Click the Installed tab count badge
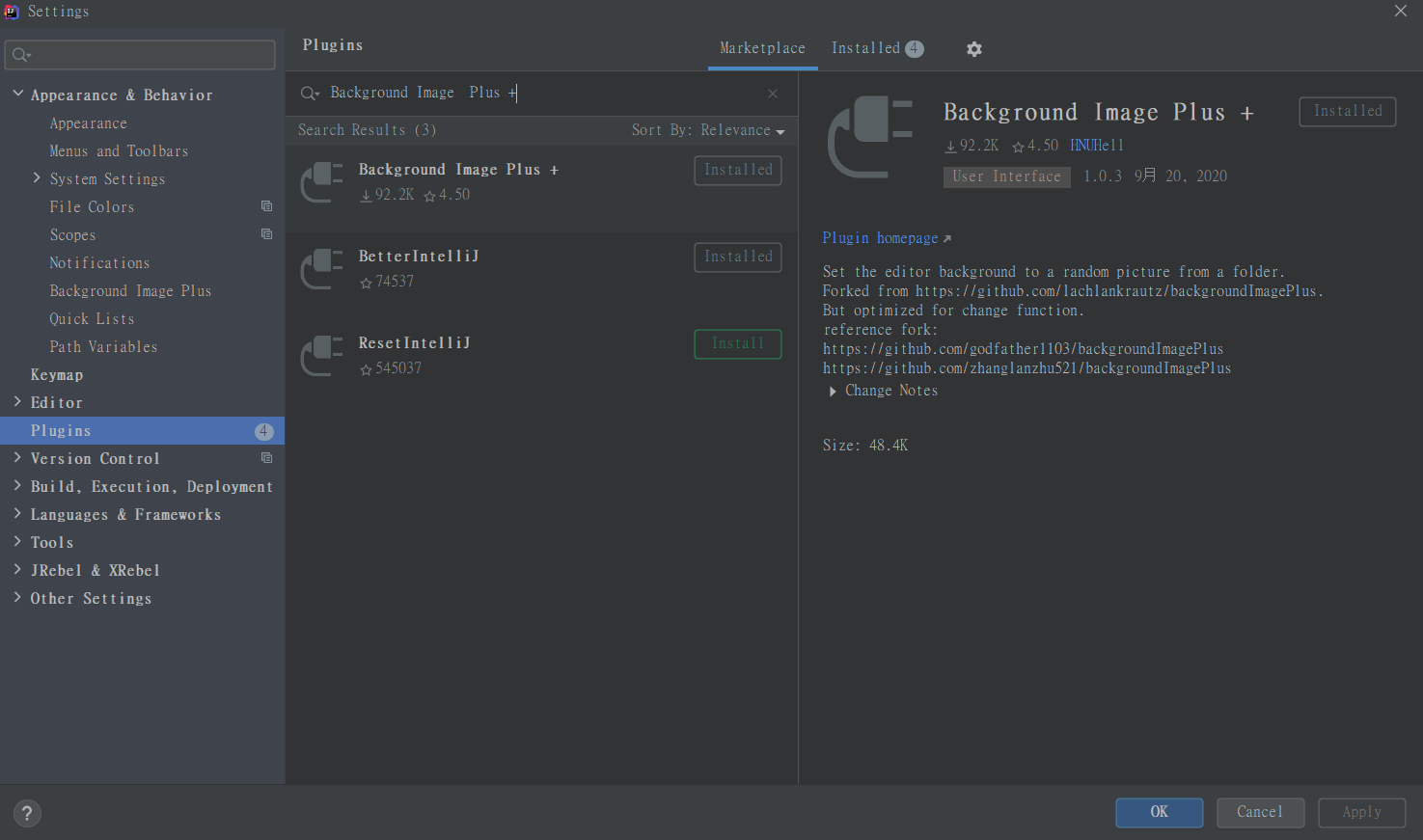Viewport: 1423px width, 840px height. pyautogui.click(x=914, y=49)
